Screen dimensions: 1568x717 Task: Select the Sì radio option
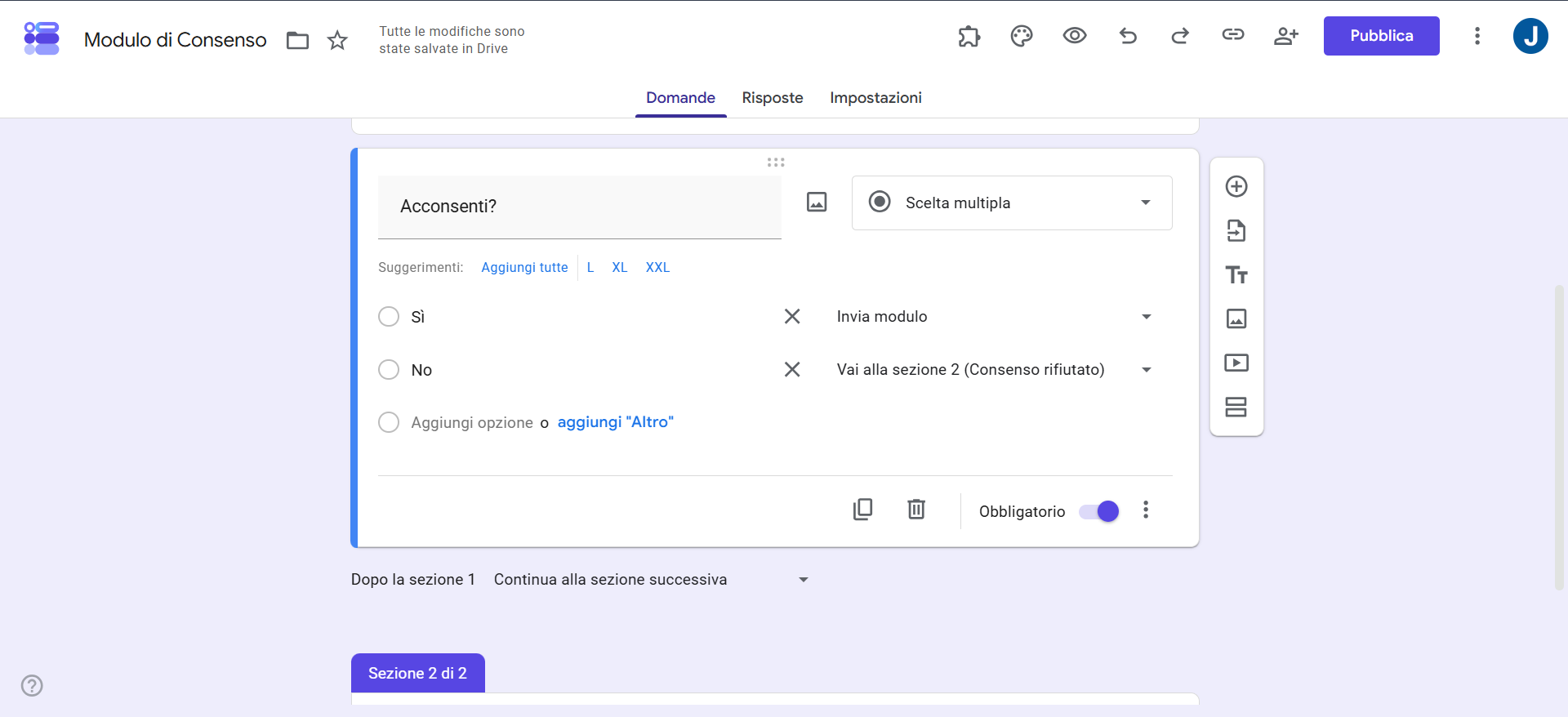pos(389,316)
